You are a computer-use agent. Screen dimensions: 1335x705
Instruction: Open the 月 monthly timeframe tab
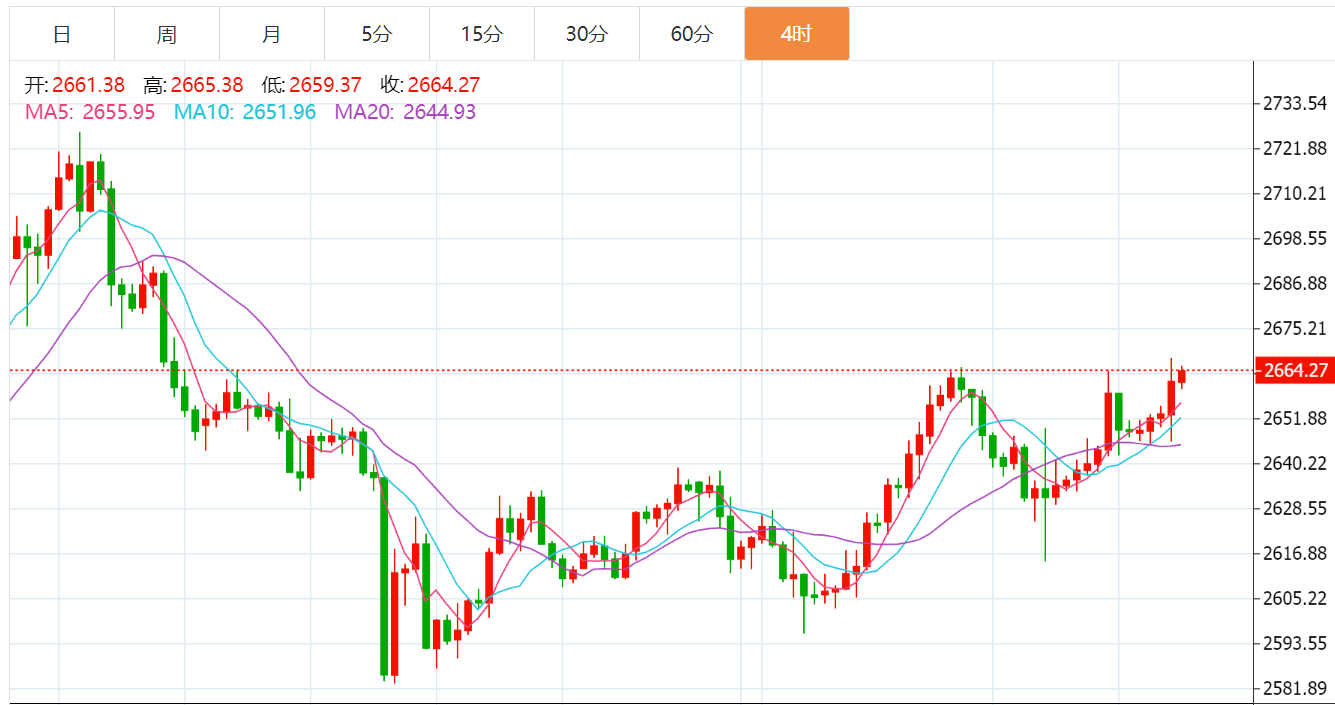(272, 34)
